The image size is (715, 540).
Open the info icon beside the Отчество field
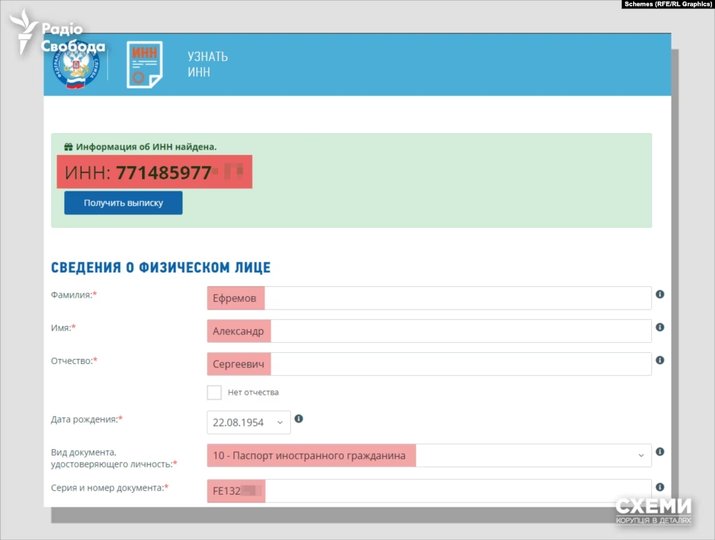[660, 361]
